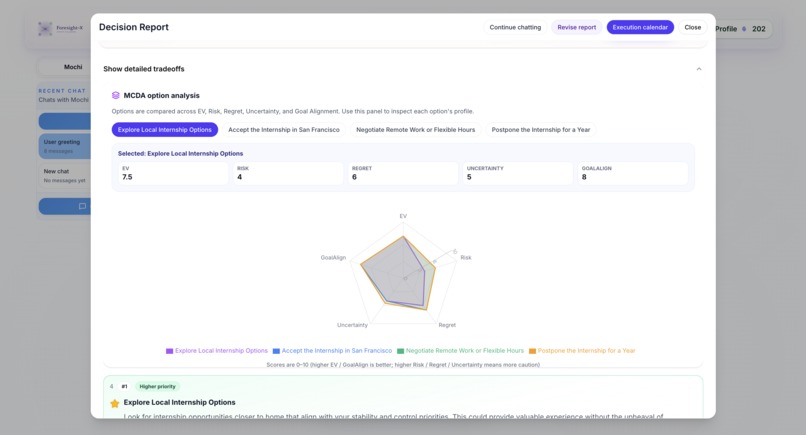Click the Selected: Explore Local Internship Options label
Screen dimensions: 806x435
tap(180, 153)
